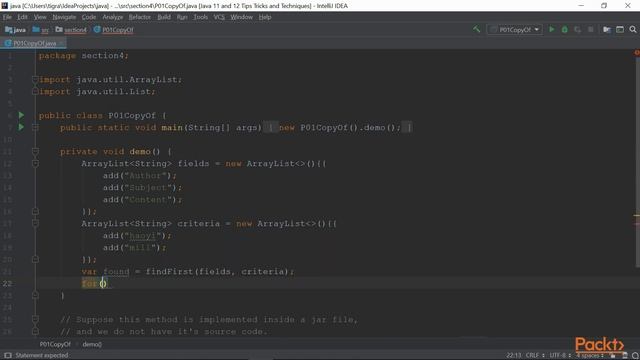Screen dimensions: 640x360
Task: Click src folder breadcrumb
Action: [41, 30]
